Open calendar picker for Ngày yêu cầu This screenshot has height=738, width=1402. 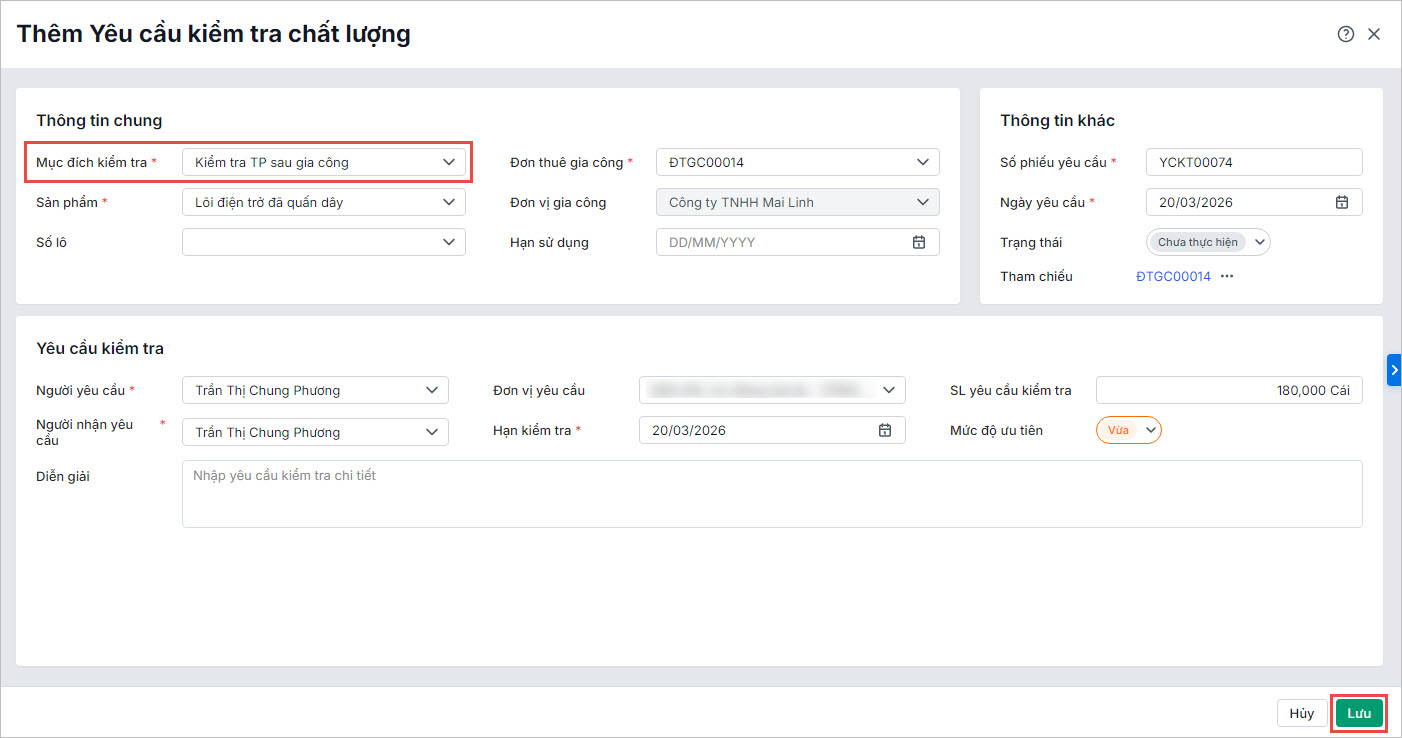click(x=1342, y=202)
